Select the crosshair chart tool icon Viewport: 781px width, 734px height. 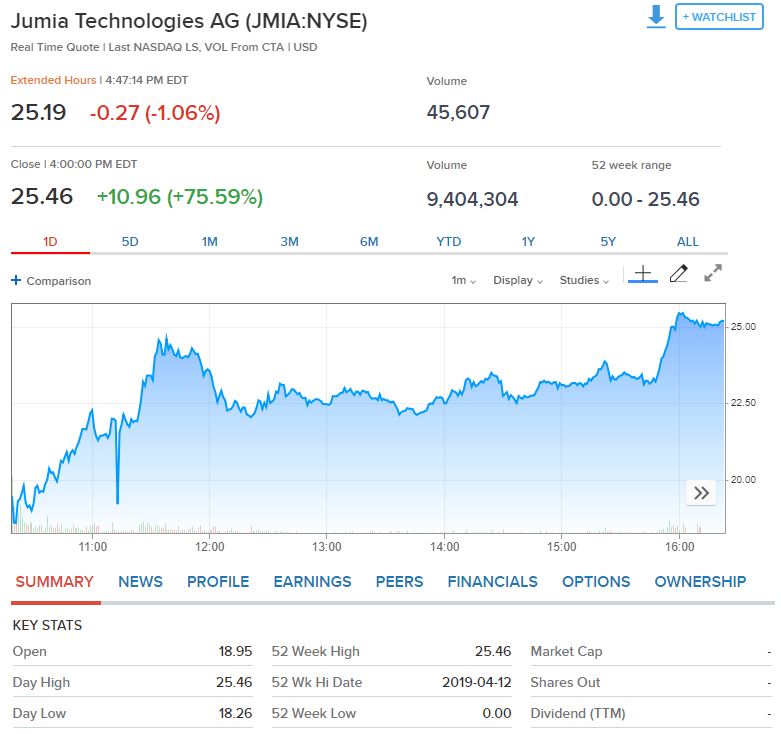643,273
